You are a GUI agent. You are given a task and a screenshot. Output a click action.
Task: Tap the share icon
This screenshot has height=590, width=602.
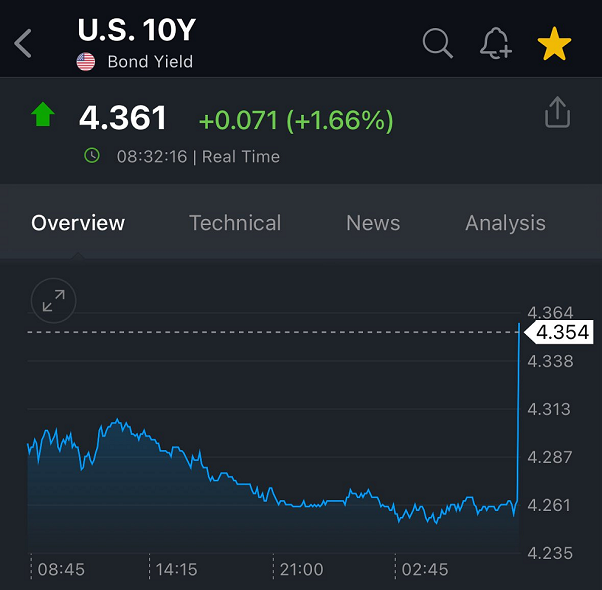pyautogui.click(x=557, y=113)
